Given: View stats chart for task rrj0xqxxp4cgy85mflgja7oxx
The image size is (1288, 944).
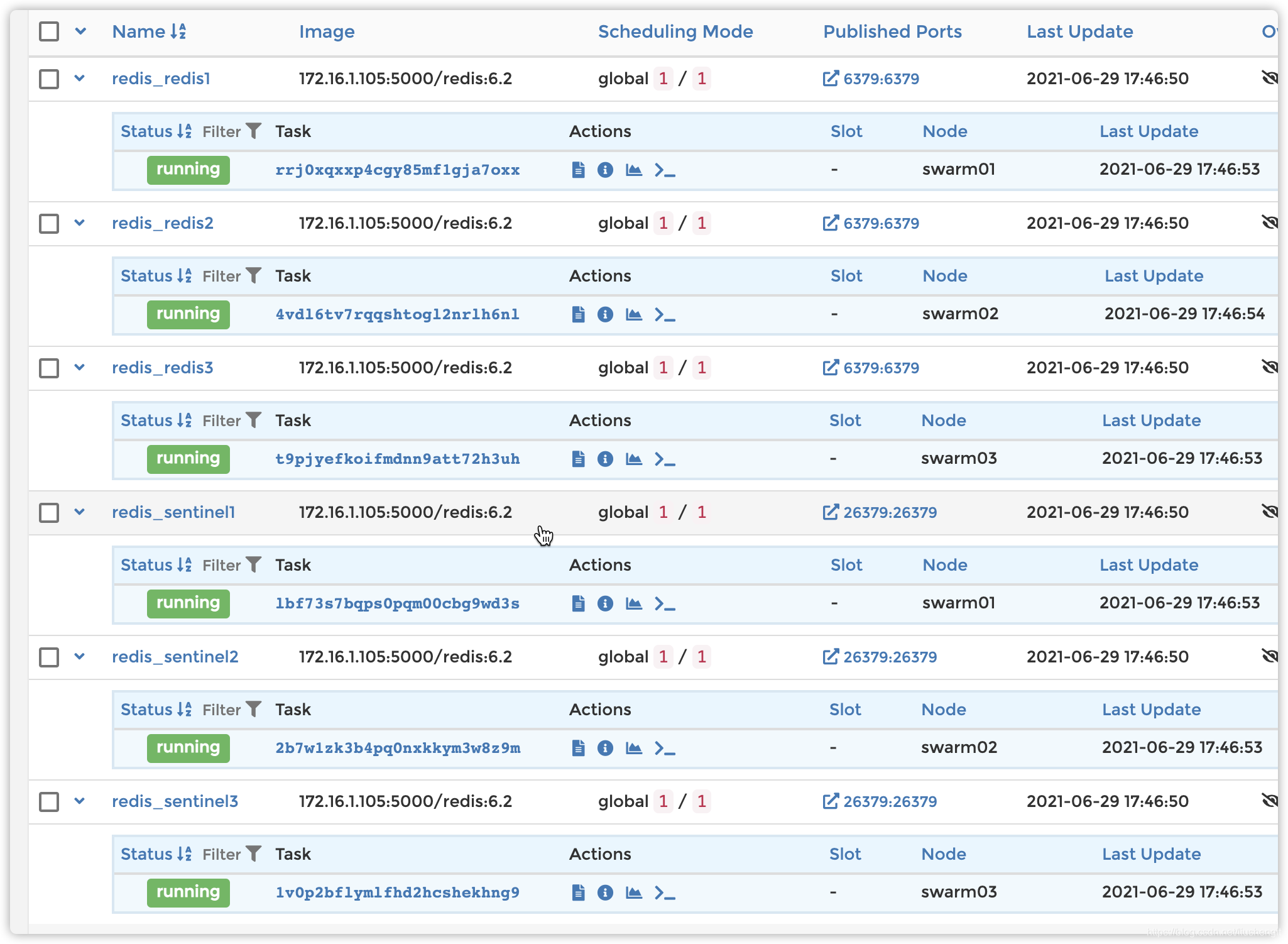Looking at the screenshot, I should (x=634, y=170).
